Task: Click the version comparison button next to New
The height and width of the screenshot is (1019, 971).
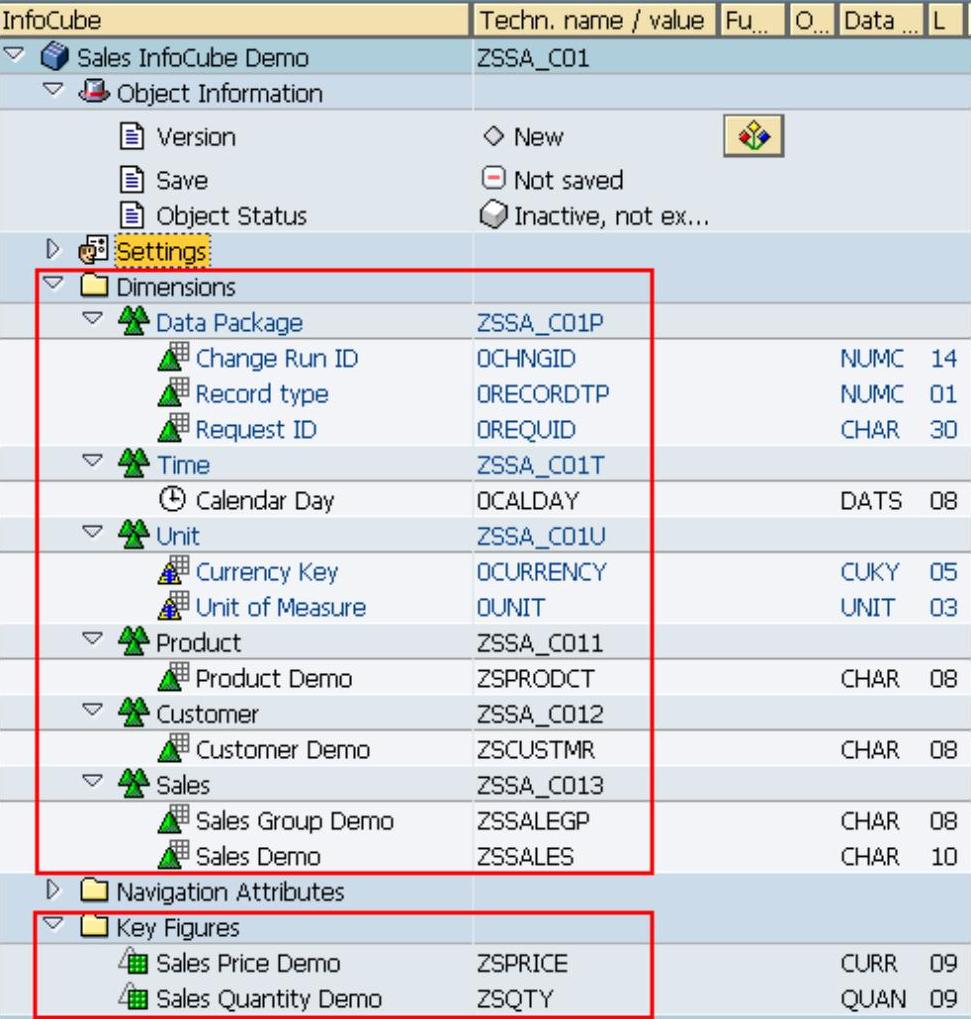Action: 753,136
